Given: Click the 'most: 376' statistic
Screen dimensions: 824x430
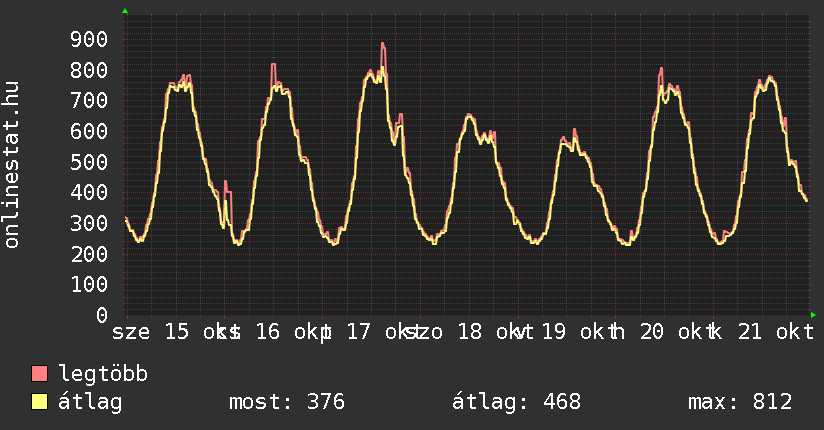Looking at the screenshot, I should (287, 402).
